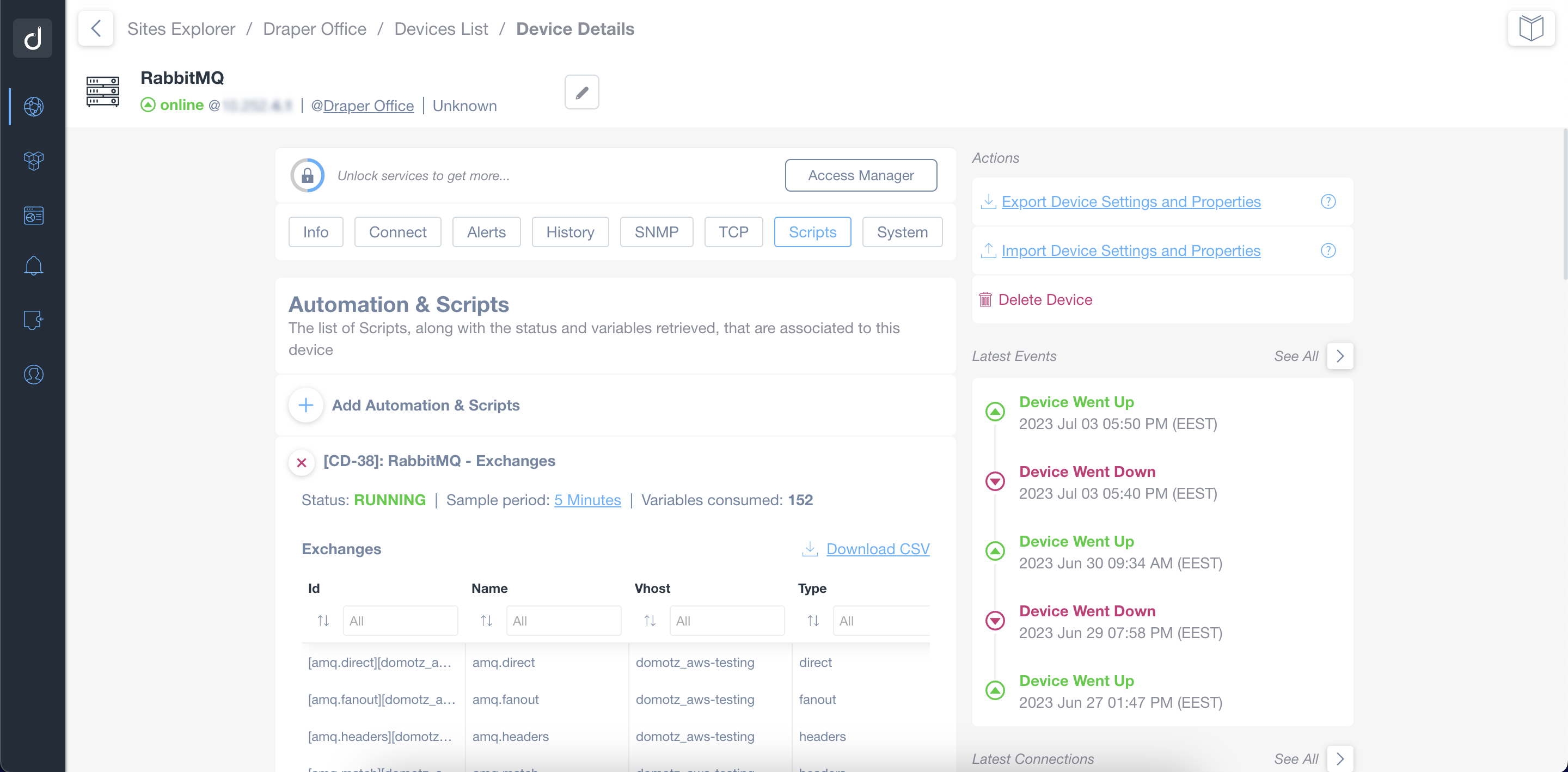
Task: Expand Latest Events See All arrow
Action: click(x=1340, y=356)
